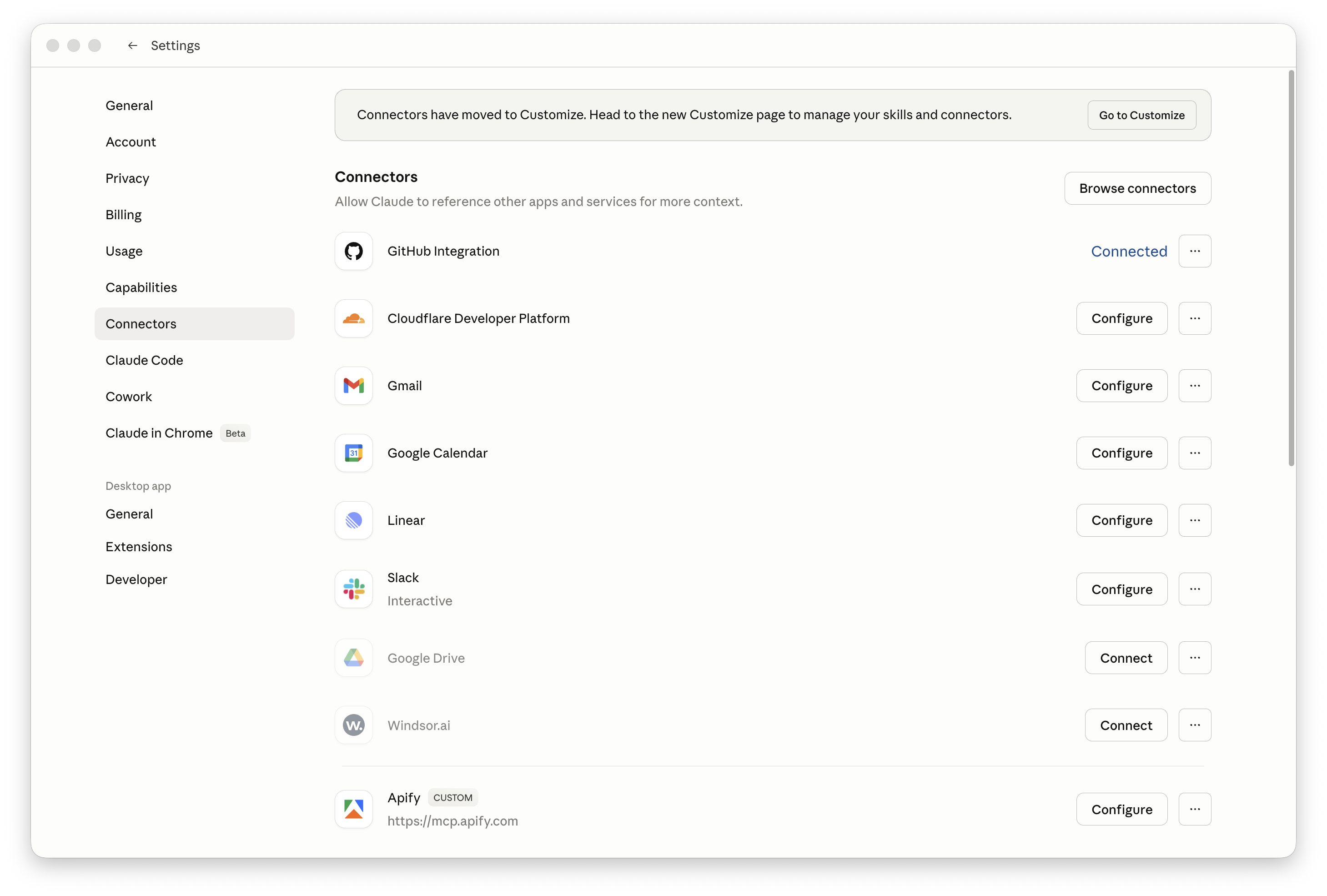Select Developer under Desktop app
This screenshot has width=1327, height=896.
tap(136, 579)
